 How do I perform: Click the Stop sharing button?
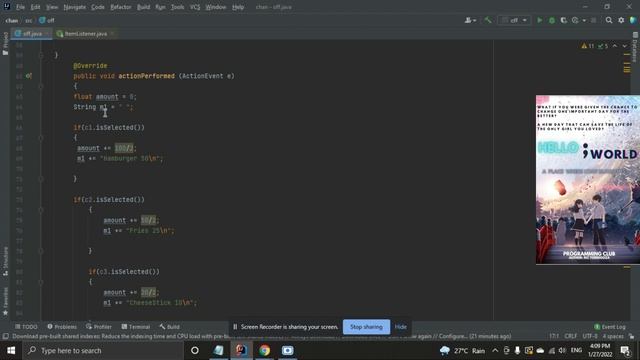(x=366, y=327)
